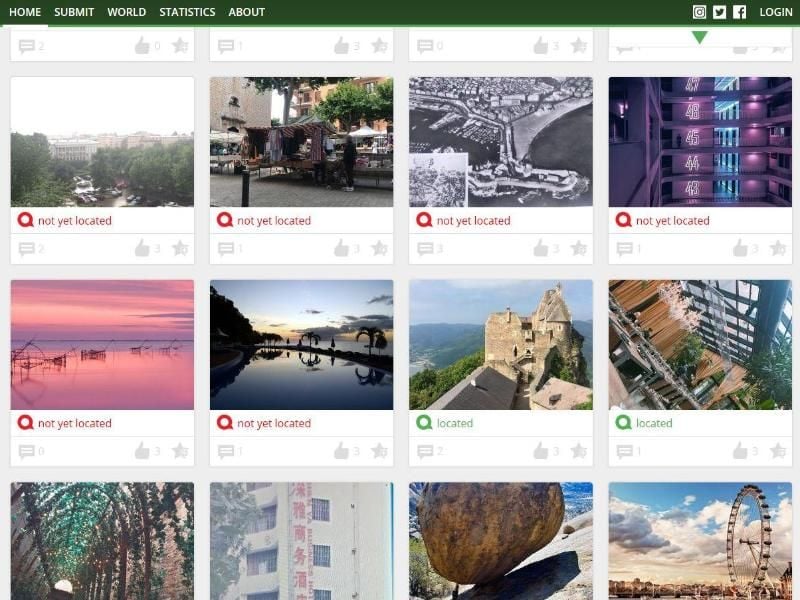
Task: Open the Facebook icon in header
Action: coord(739,12)
